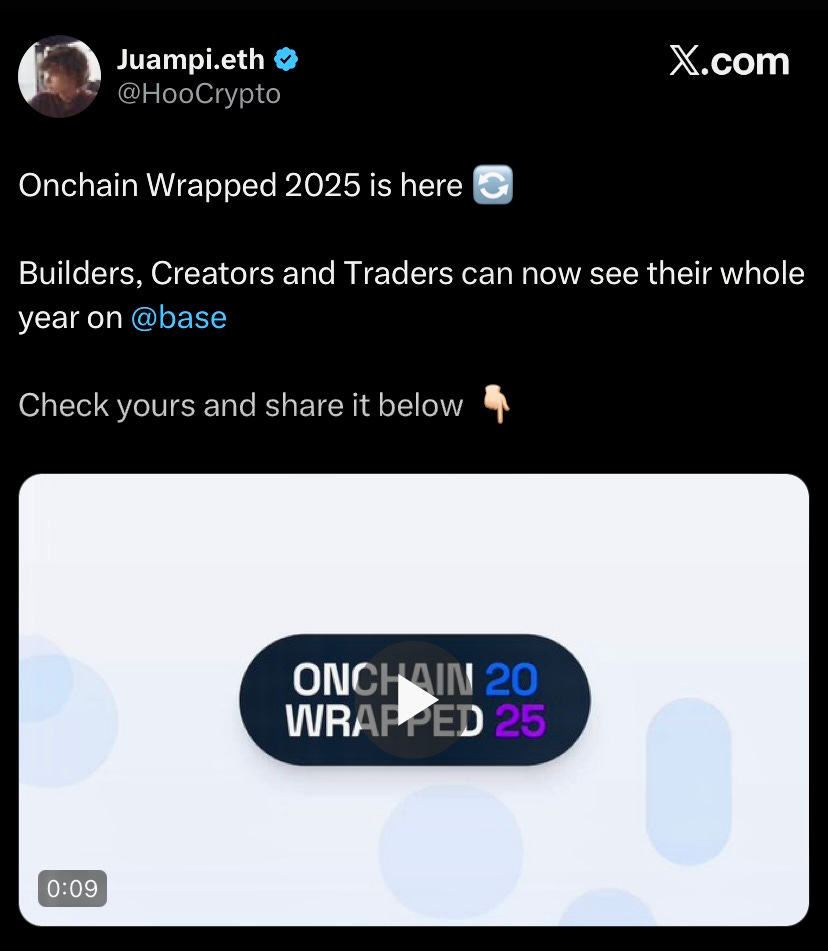This screenshot has width=828, height=951.
Task: Click the Juampi.eth display name
Action: (190, 59)
